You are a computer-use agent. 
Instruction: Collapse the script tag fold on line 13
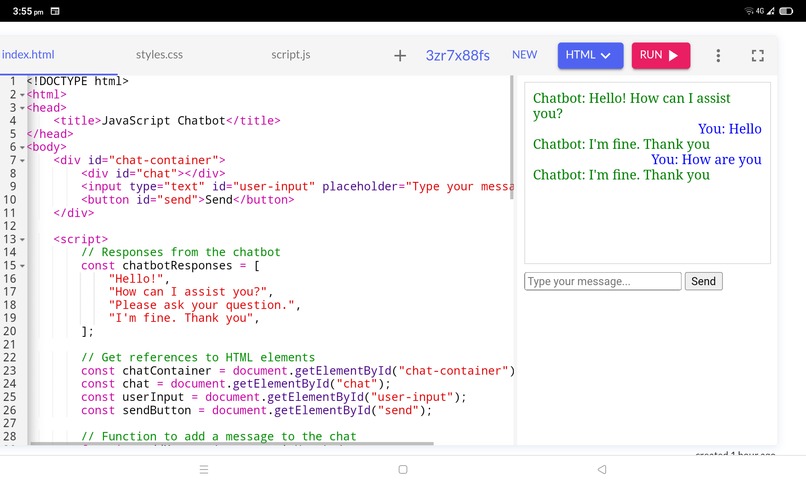(22, 240)
